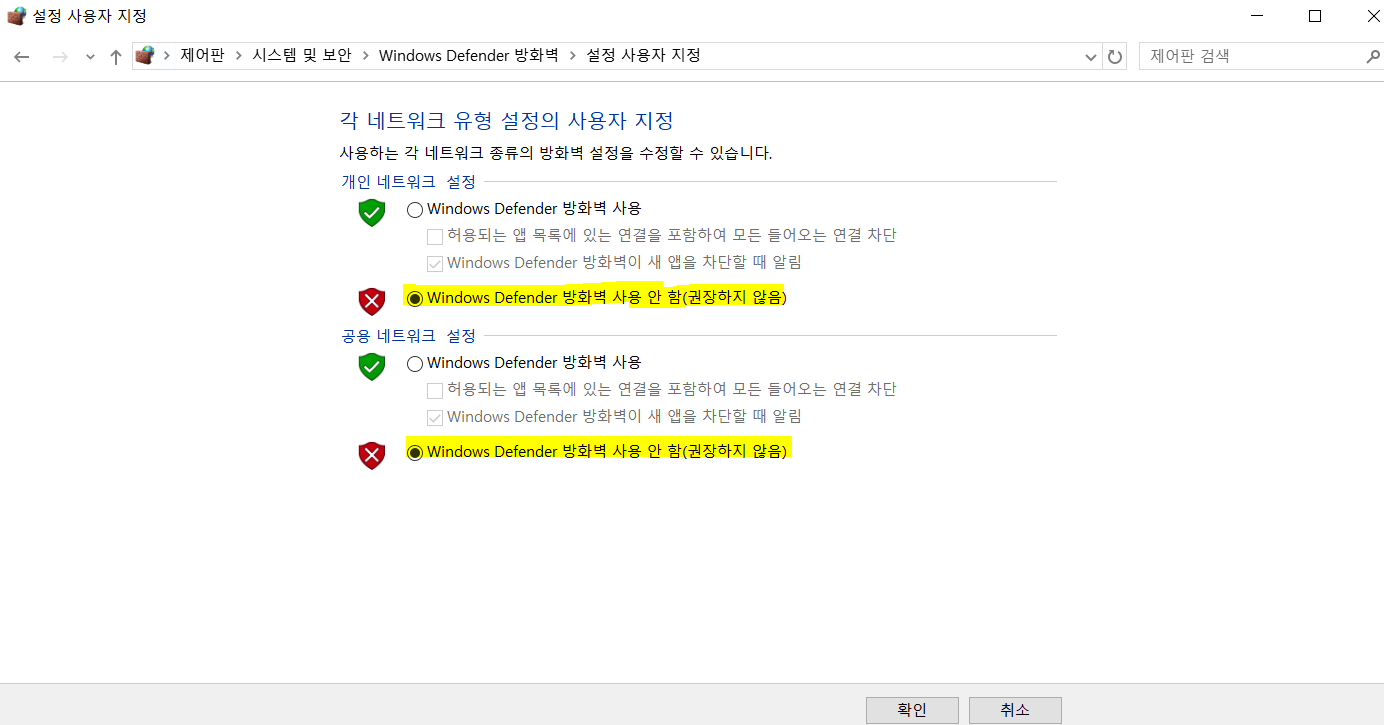Check block all incoming under 개인 네트워크
The width and height of the screenshot is (1384, 725).
tap(435, 237)
